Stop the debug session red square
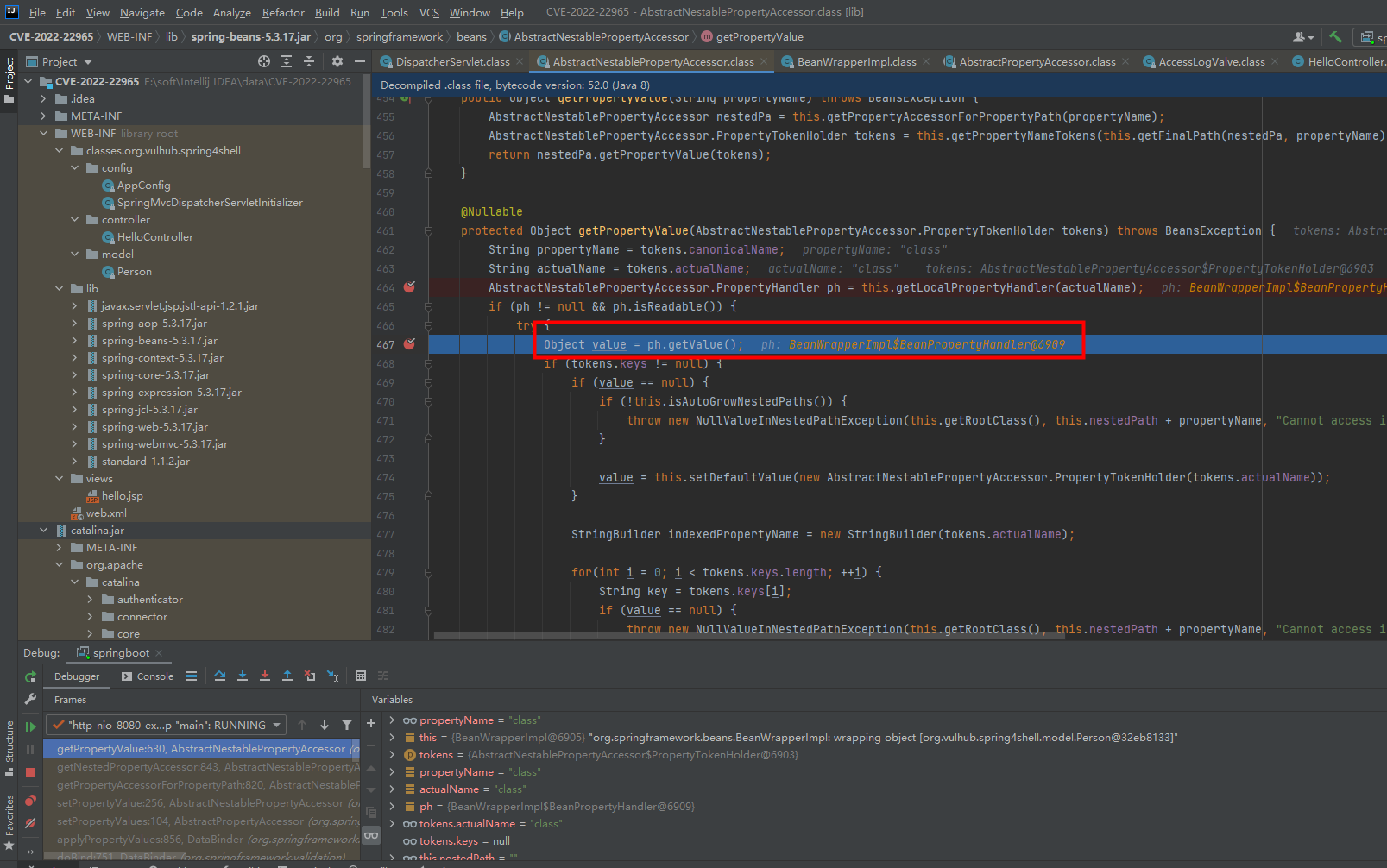The height and width of the screenshot is (868, 1387). coord(31,772)
